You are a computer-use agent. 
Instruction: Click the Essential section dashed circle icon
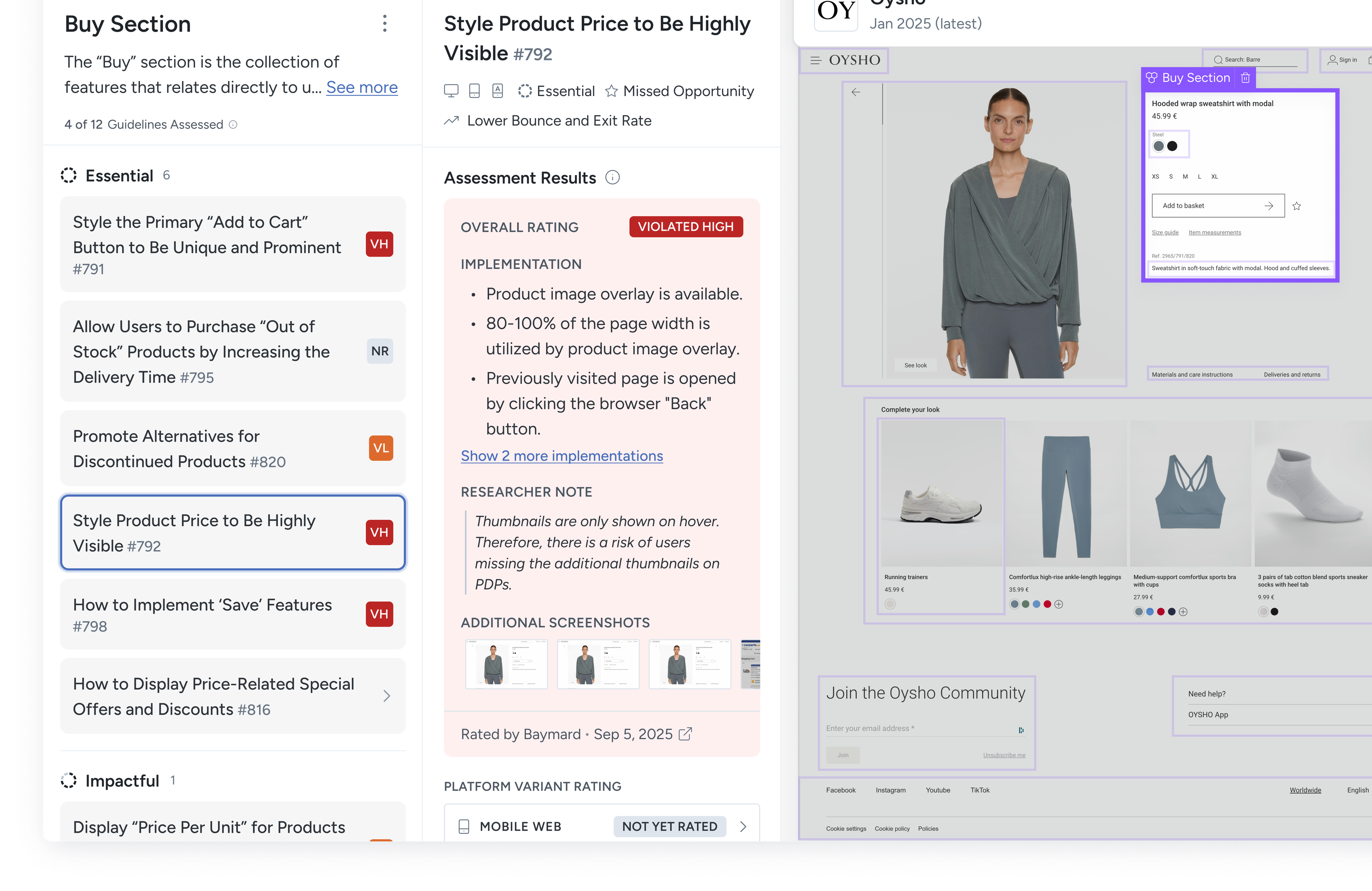[69, 175]
